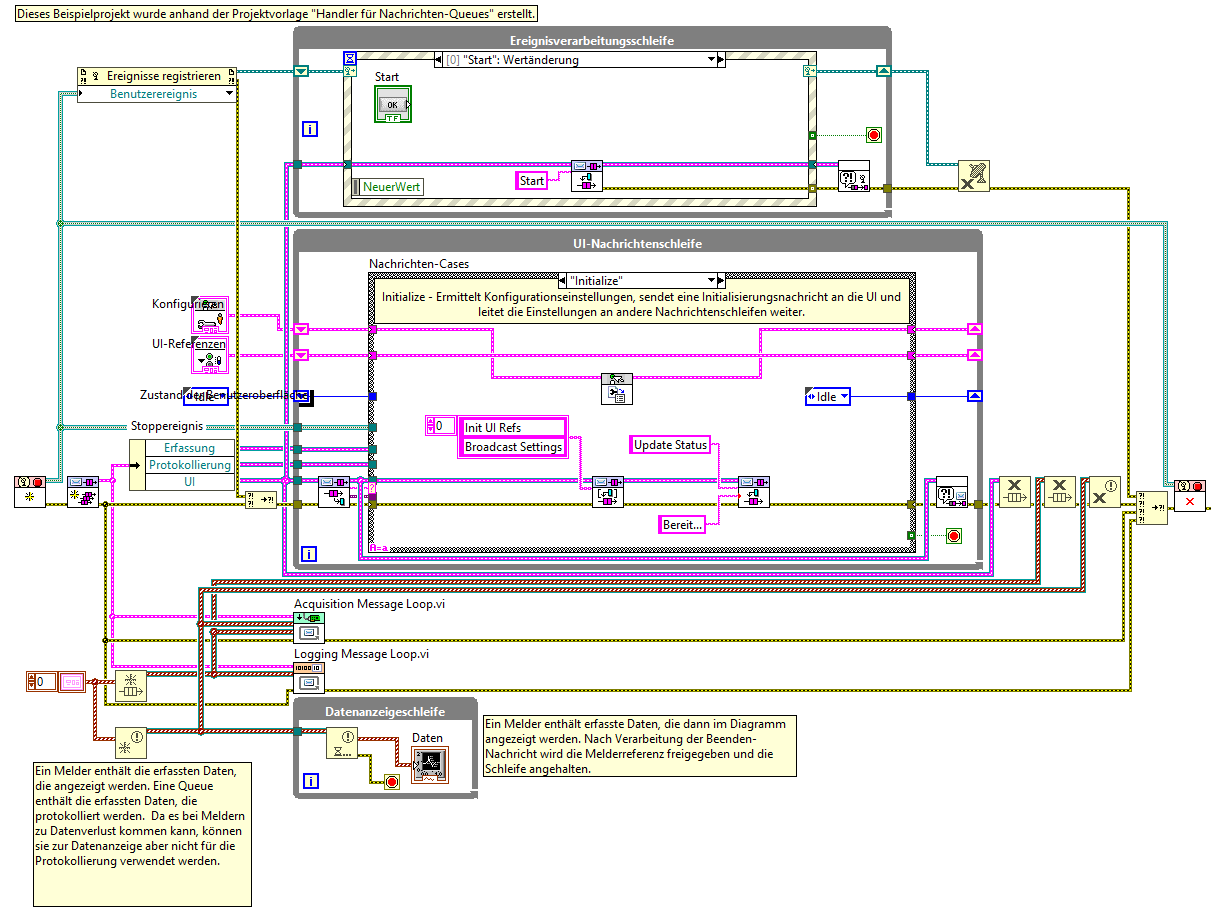
Task: Click right shift register of Idle wire
Action: [975, 396]
